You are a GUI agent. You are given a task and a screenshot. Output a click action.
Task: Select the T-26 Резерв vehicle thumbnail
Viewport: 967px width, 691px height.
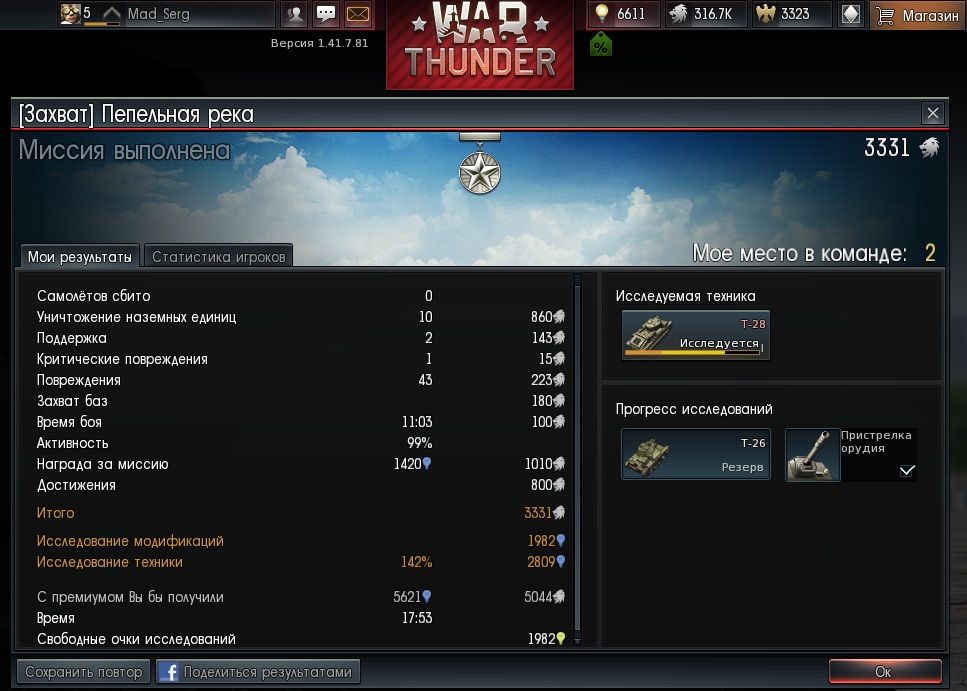coord(696,454)
